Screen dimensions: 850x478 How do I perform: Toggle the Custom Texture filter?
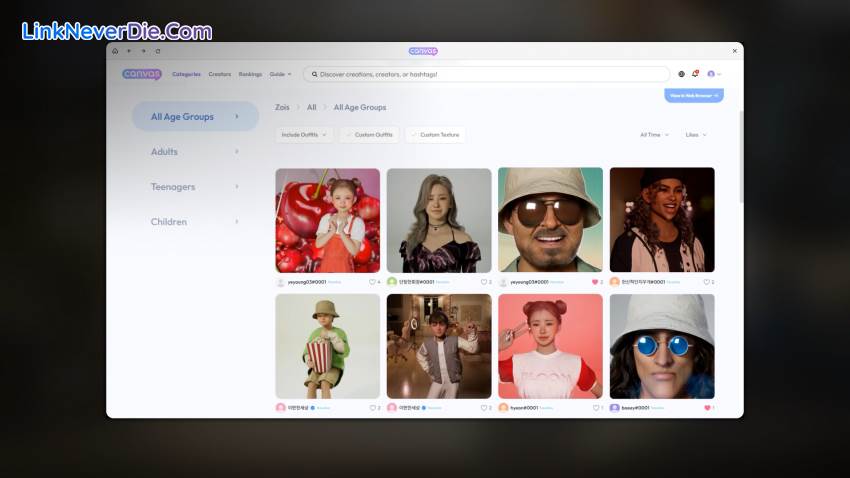(x=439, y=134)
